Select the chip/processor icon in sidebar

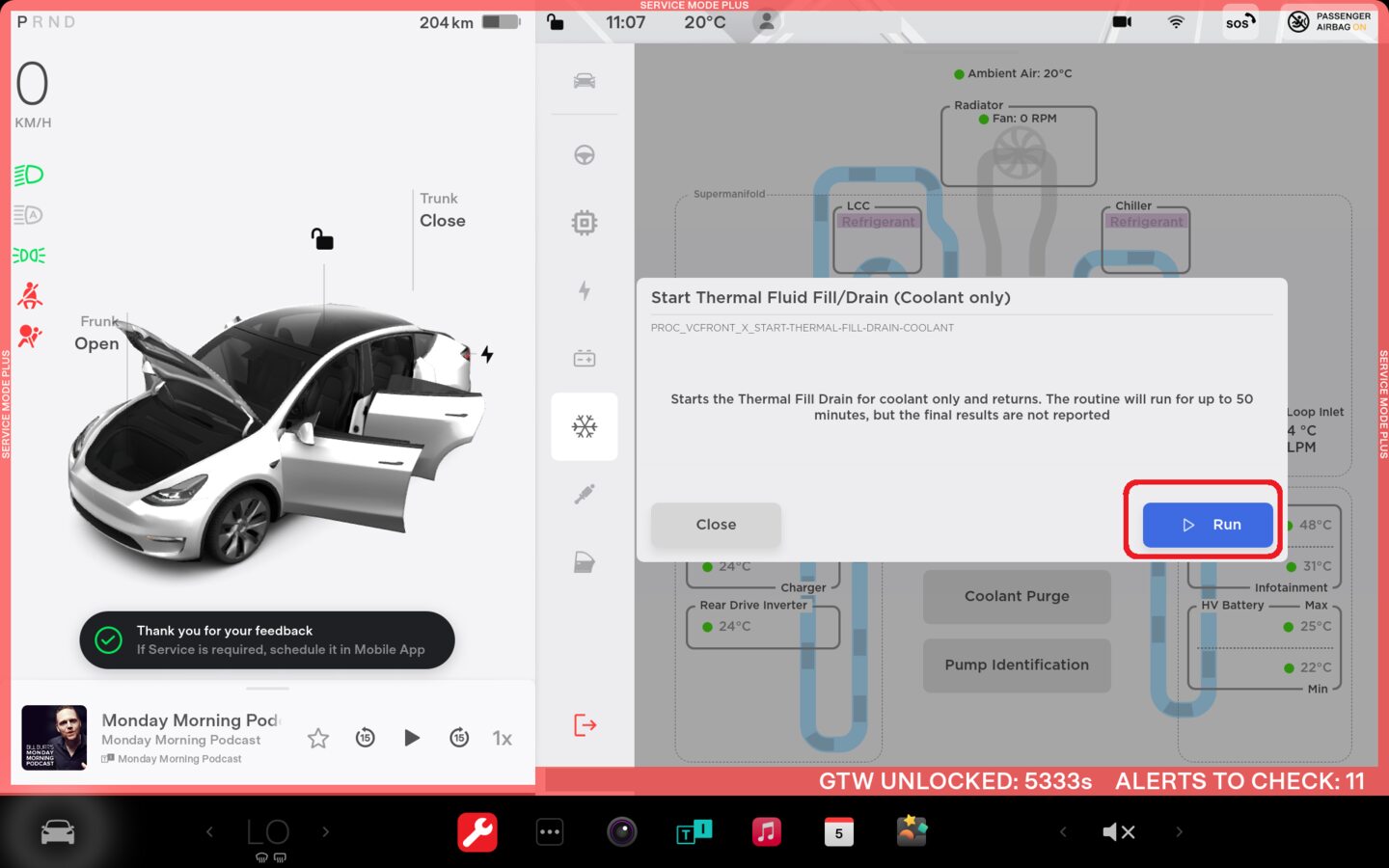coord(585,223)
